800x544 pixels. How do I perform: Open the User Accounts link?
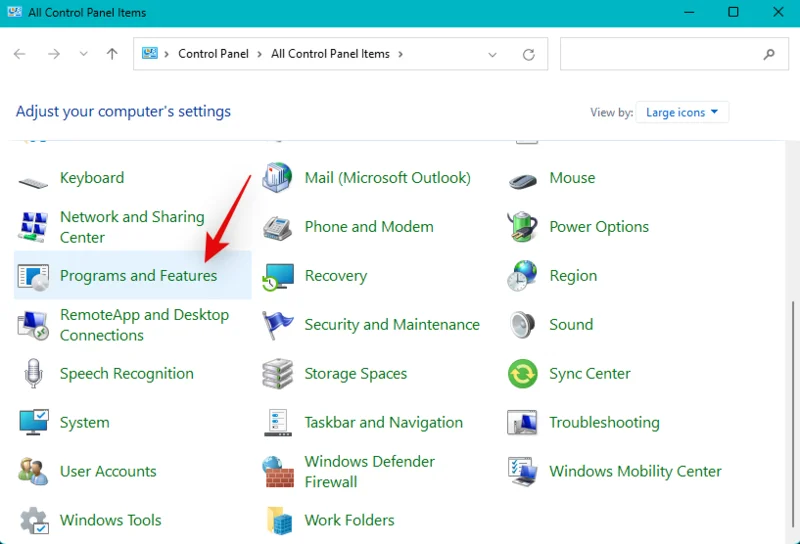click(108, 472)
